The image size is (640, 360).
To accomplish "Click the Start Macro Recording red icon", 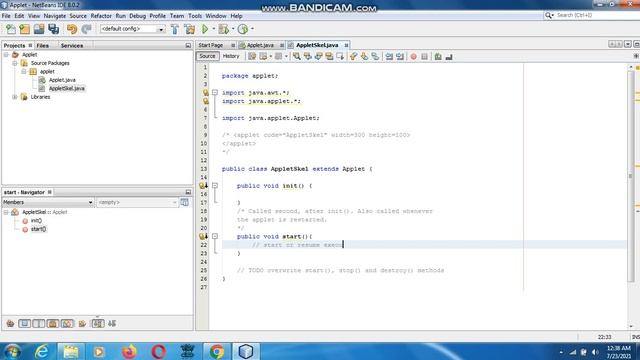I will click(413, 56).
